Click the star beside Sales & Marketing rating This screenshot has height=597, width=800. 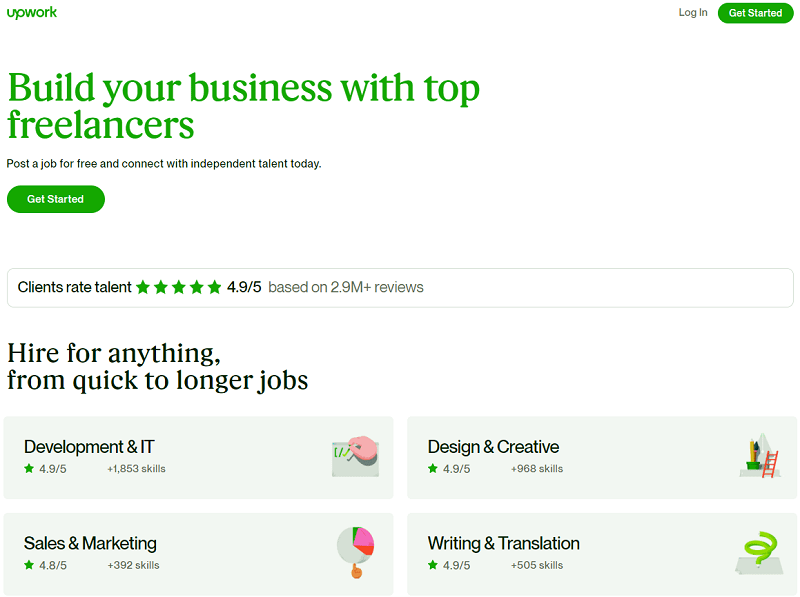pyautogui.click(x=29, y=565)
